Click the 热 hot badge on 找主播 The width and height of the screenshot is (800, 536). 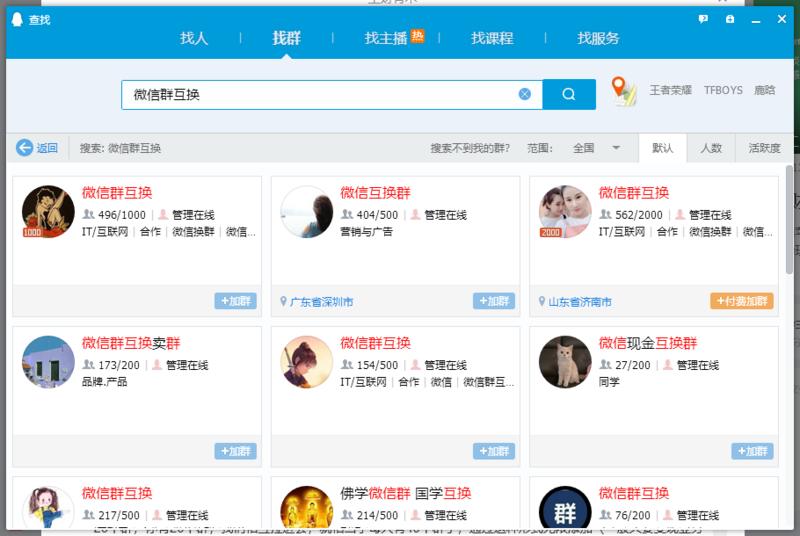coord(417,36)
